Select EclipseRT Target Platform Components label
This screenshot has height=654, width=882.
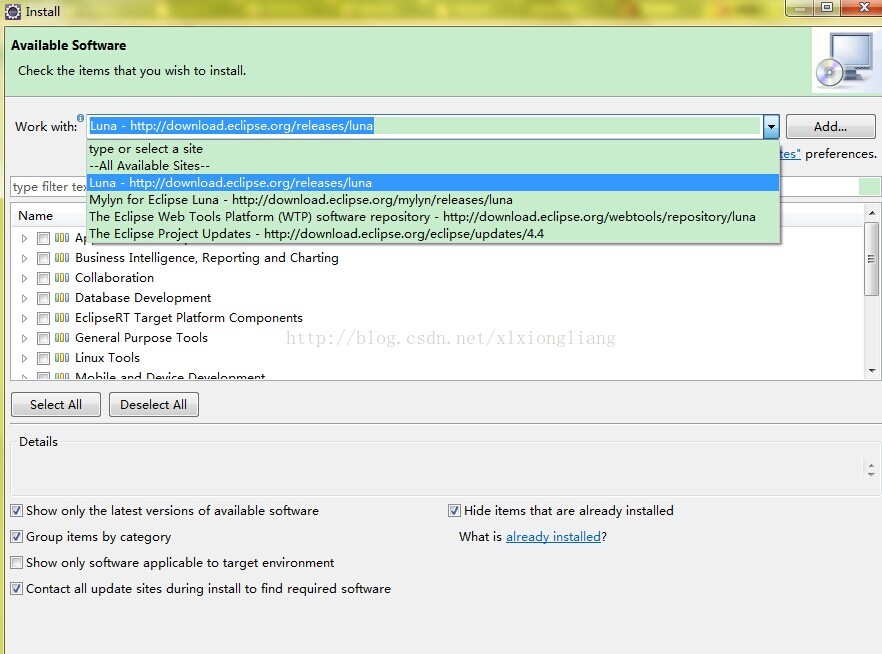point(188,318)
